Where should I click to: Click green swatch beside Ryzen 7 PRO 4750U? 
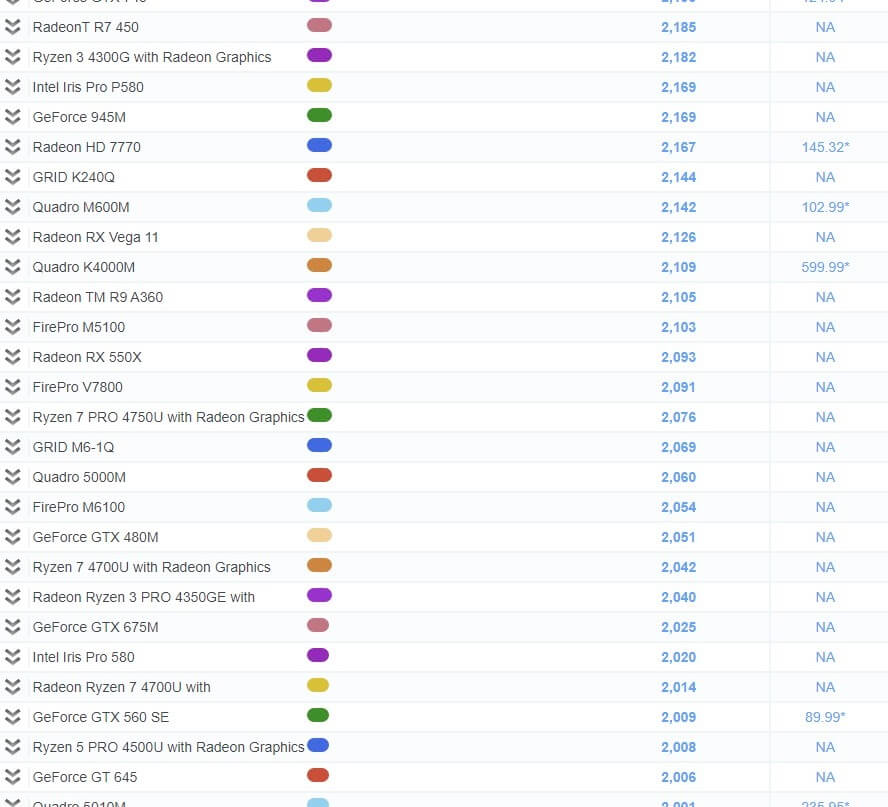click(319, 416)
